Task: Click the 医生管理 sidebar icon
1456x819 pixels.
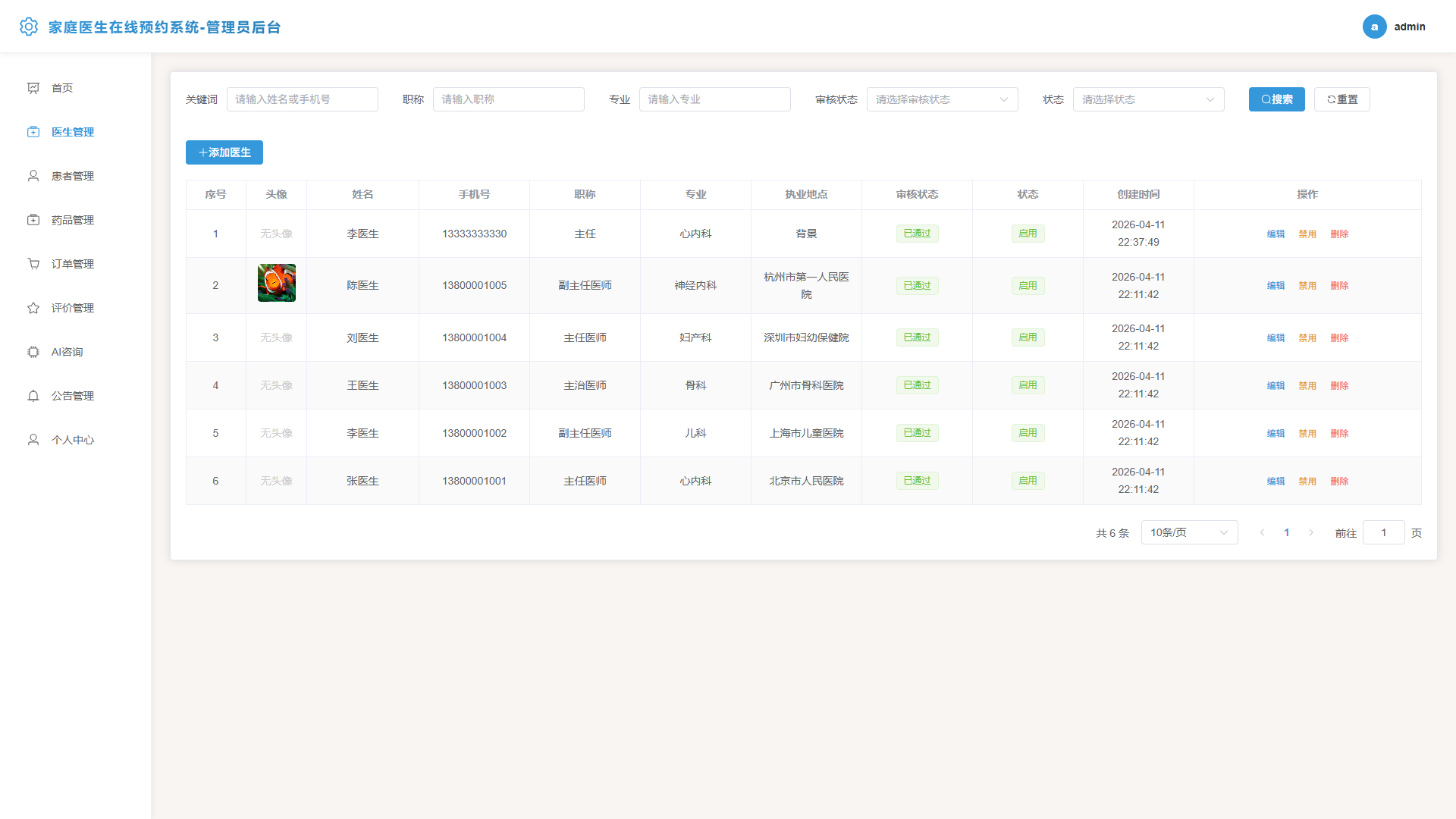Action: (33, 132)
